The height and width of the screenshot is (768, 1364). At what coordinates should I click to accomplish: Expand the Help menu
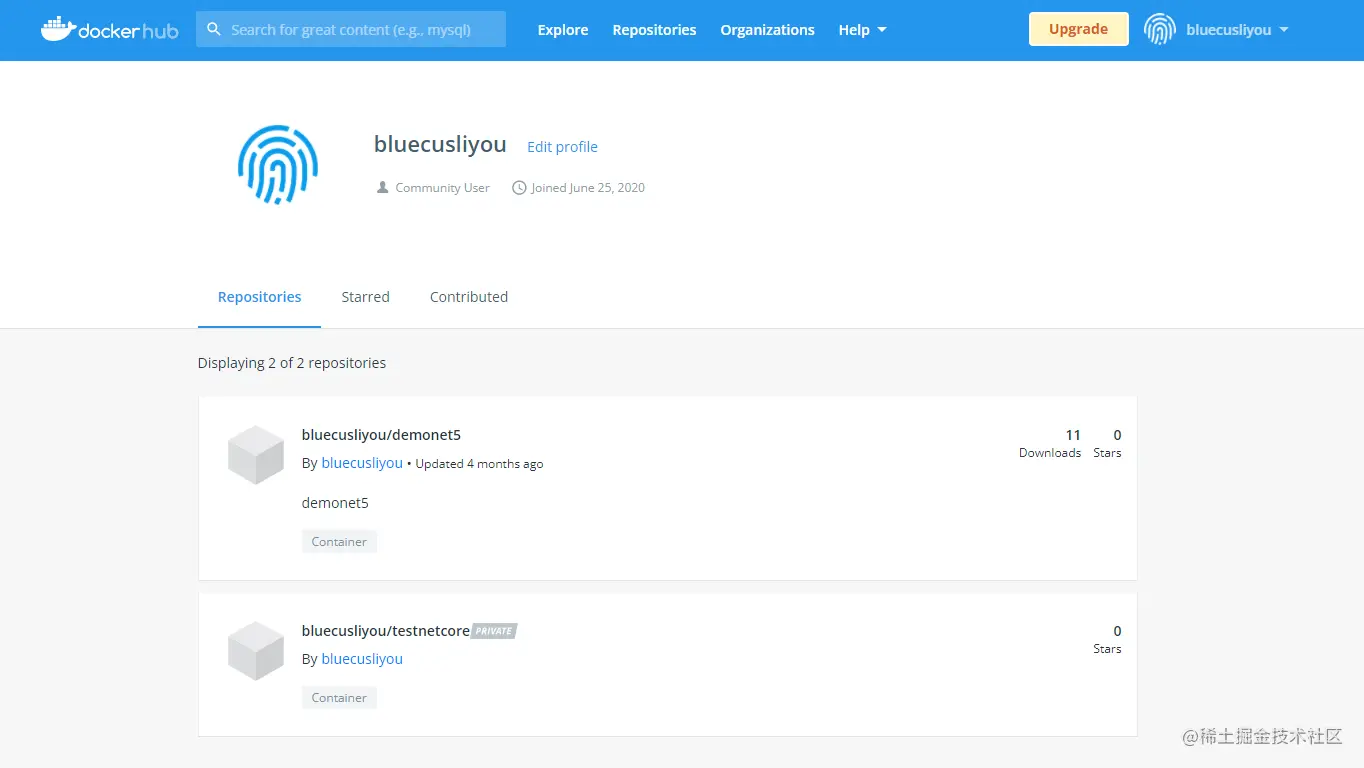click(862, 30)
